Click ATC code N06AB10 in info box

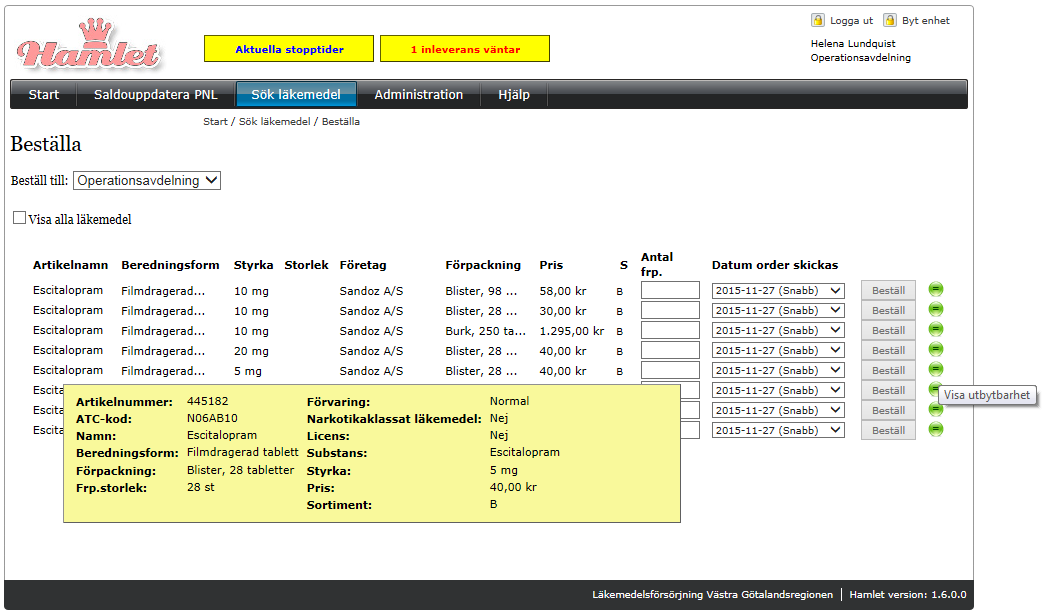click(212, 418)
